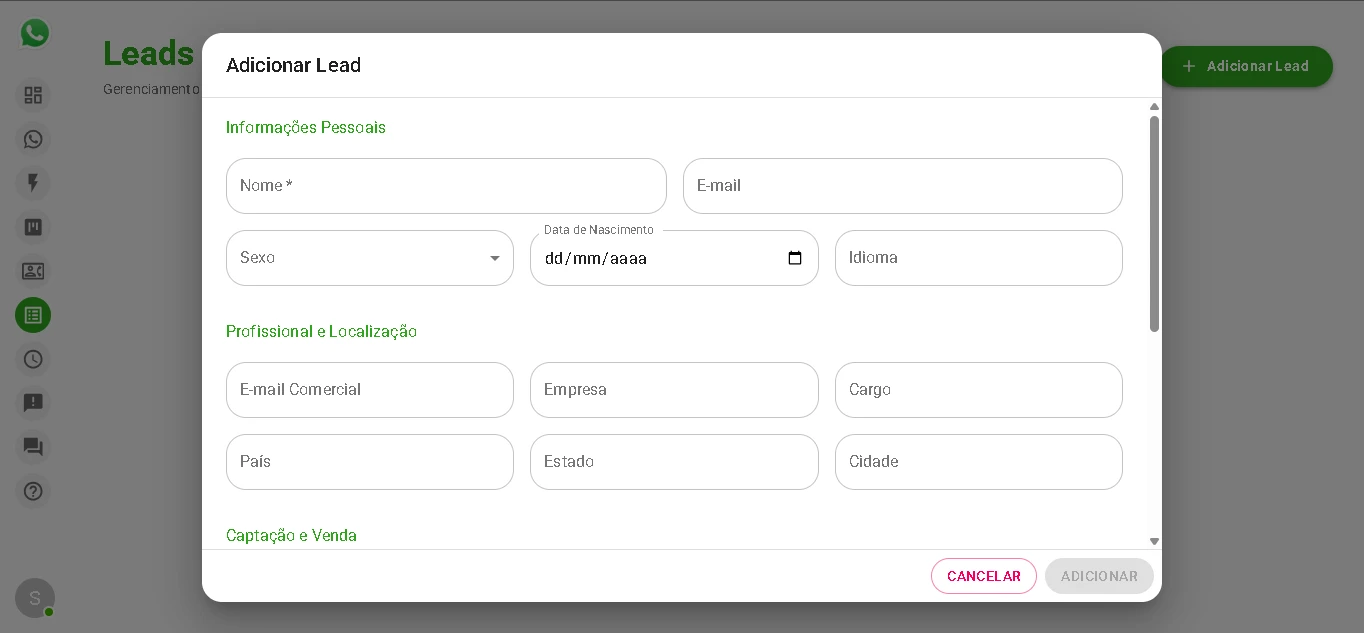Open the clock schedules icon
Viewport: 1364px width, 633px height.
point(33,359)
